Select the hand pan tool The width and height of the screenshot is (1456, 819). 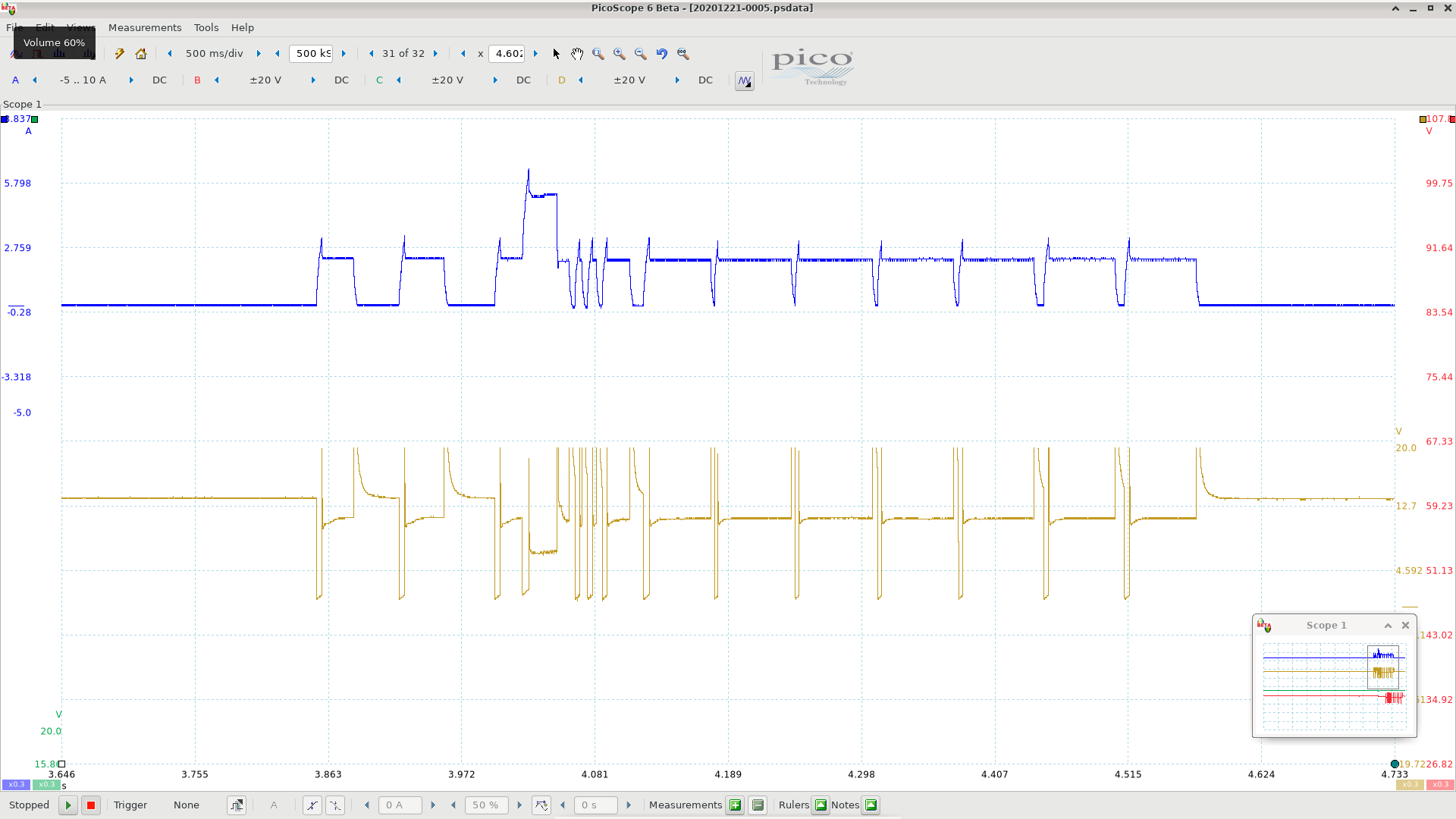[x=577, y=54]
